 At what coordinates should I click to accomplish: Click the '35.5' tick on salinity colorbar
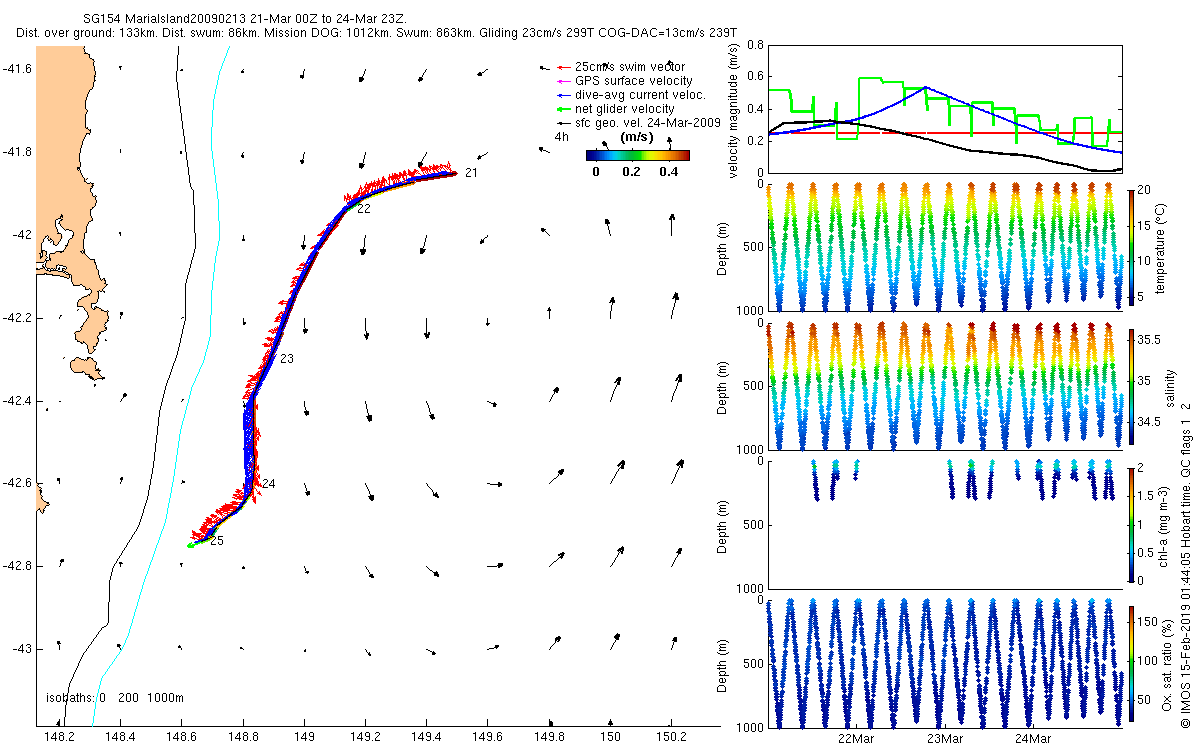(1150, 341)
